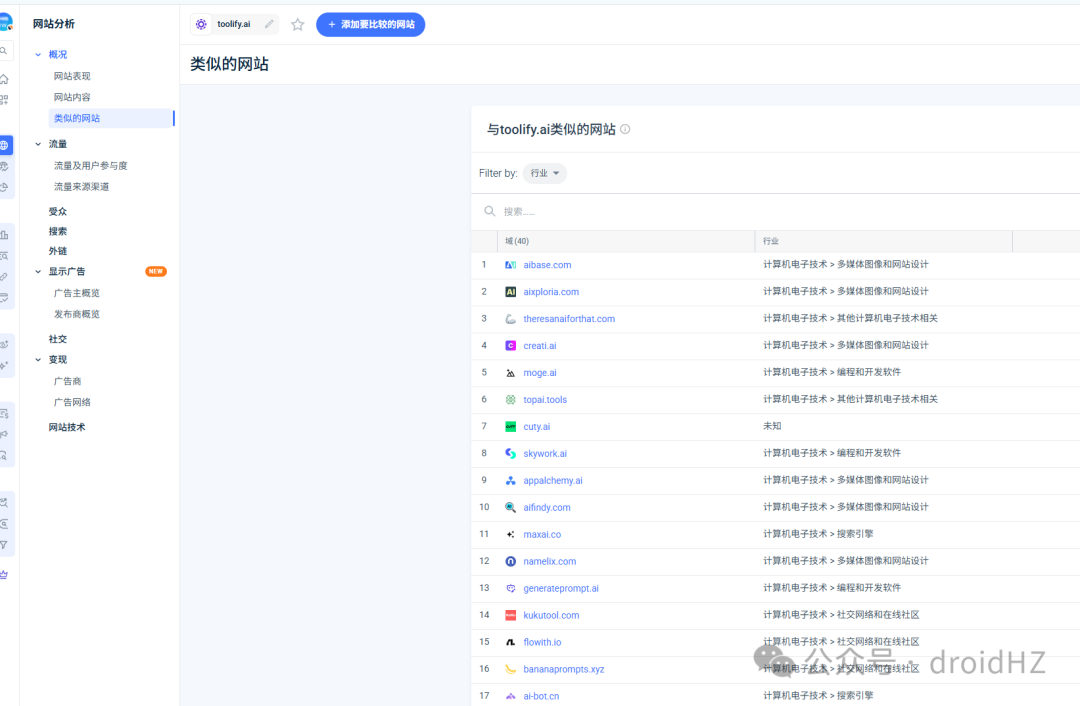This screenshot has height=706, width=1080.
Task: Click the 域(40) column header
Action: tap(626, 241)
